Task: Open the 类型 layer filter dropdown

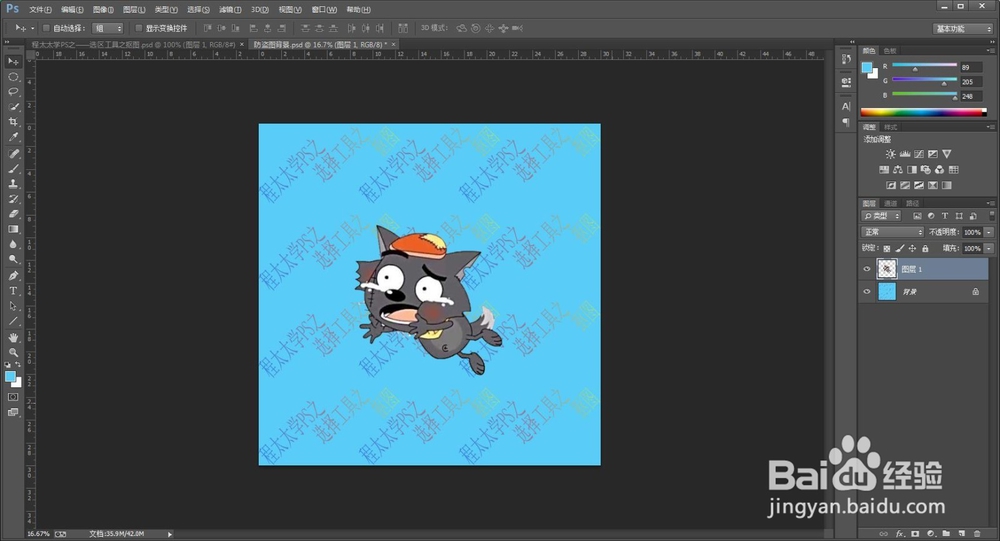Action: point(882,216)
